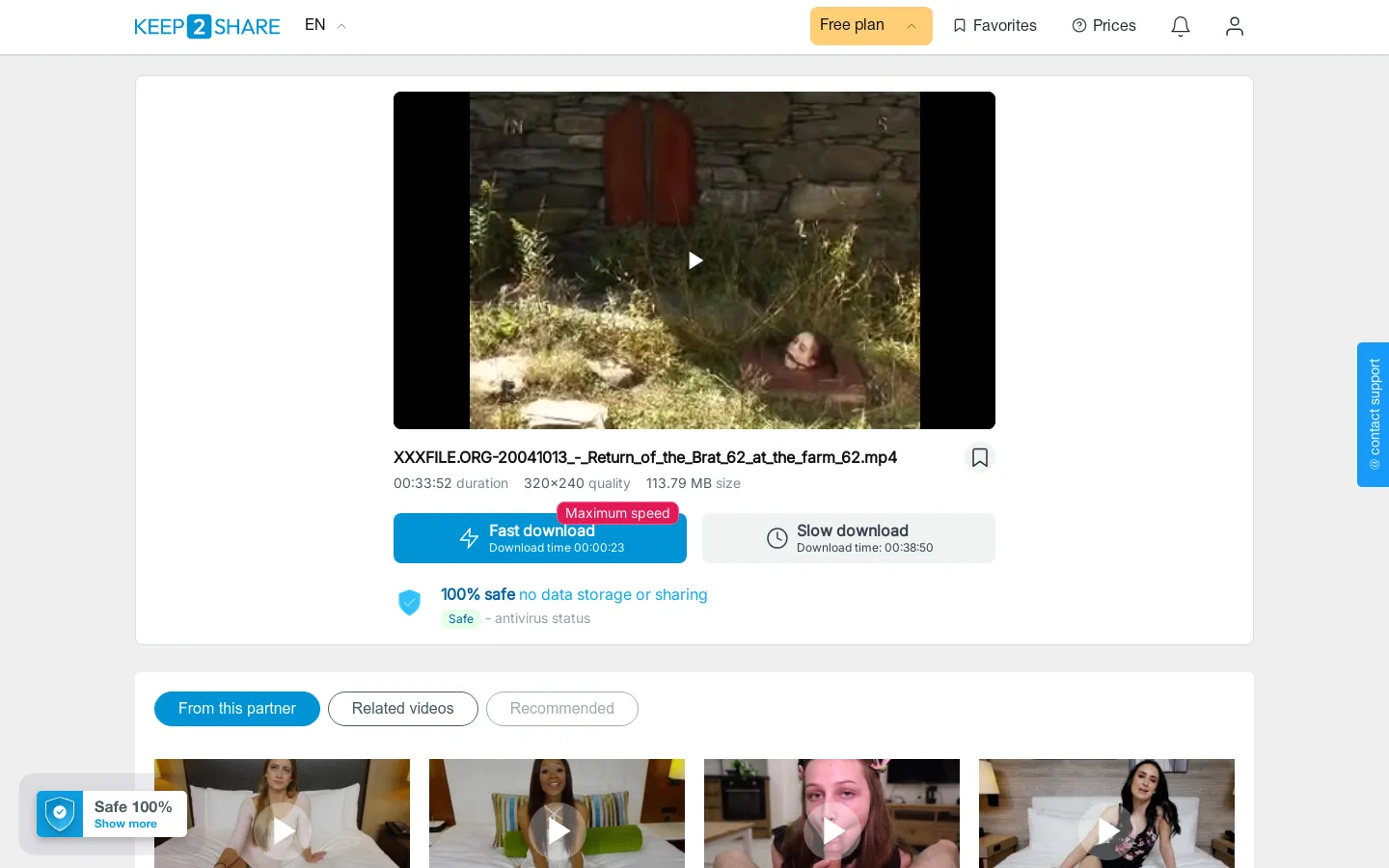Viewport: 1389px width, 868px height.
Task: Open the contact support side tab
Action: point(1374,415)
